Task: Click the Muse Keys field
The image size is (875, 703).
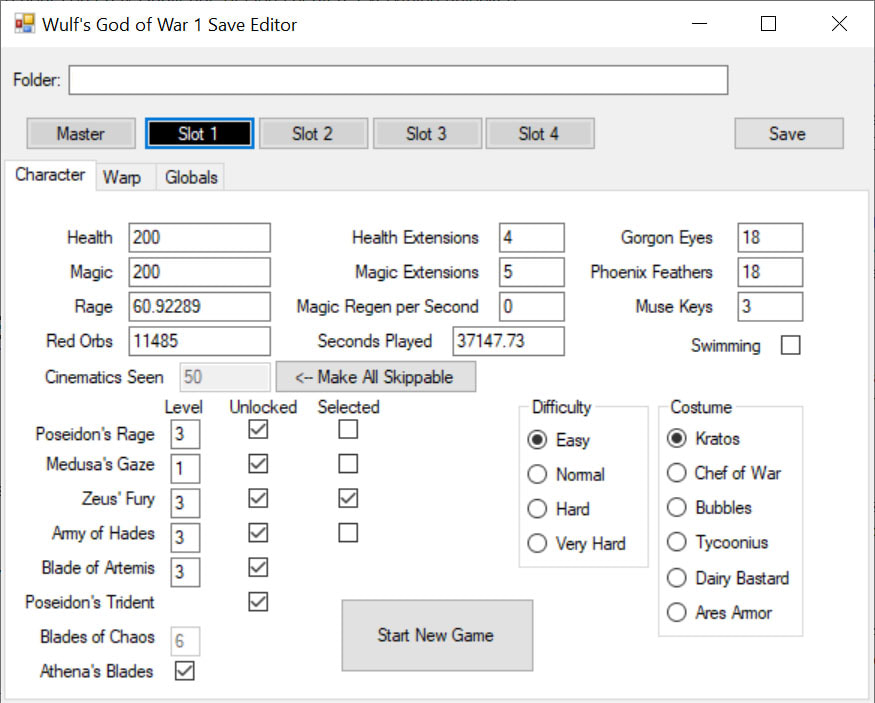Action: click(770, 306)
